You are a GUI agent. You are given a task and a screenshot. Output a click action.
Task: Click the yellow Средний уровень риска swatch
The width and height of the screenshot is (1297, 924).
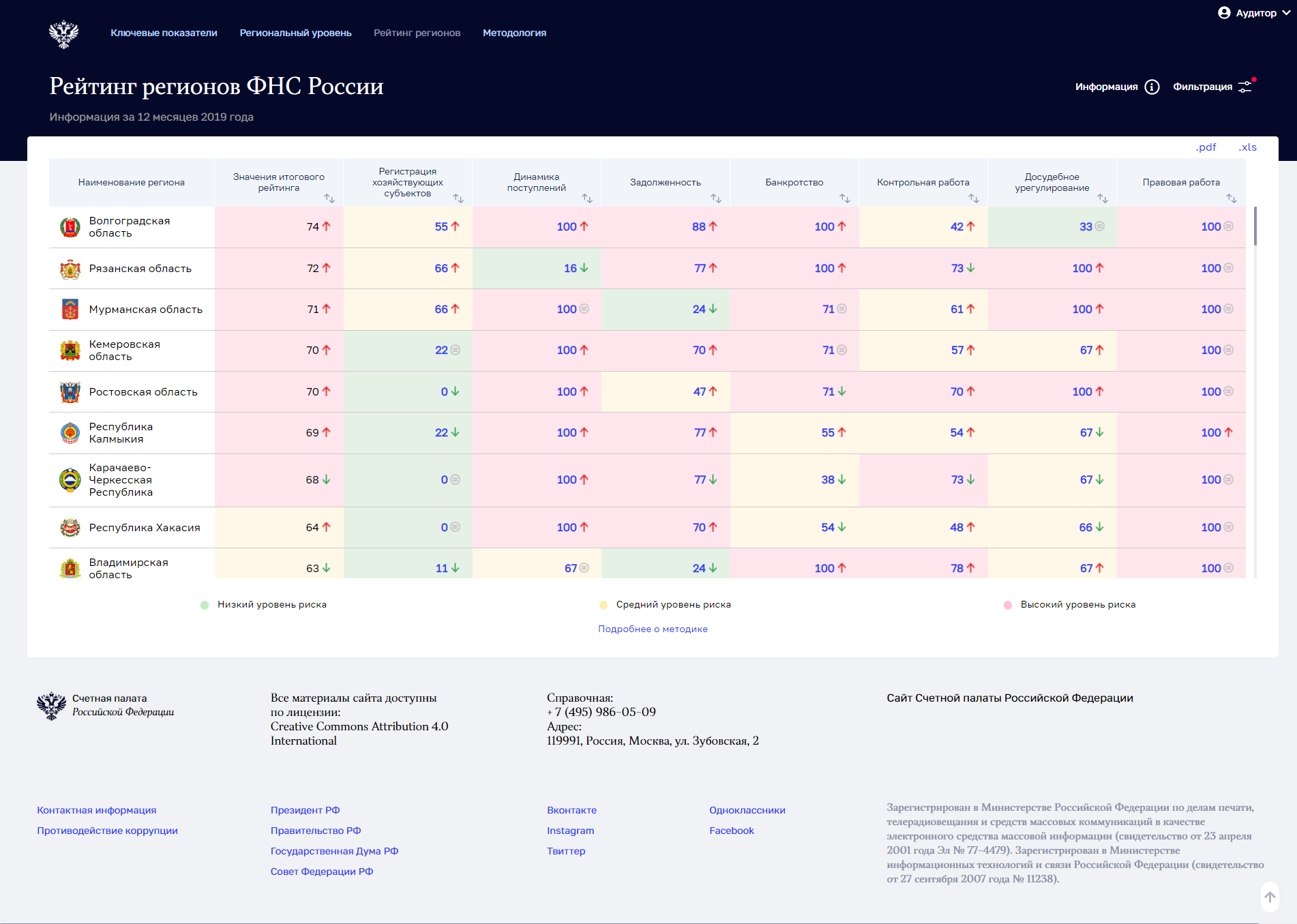603,605
